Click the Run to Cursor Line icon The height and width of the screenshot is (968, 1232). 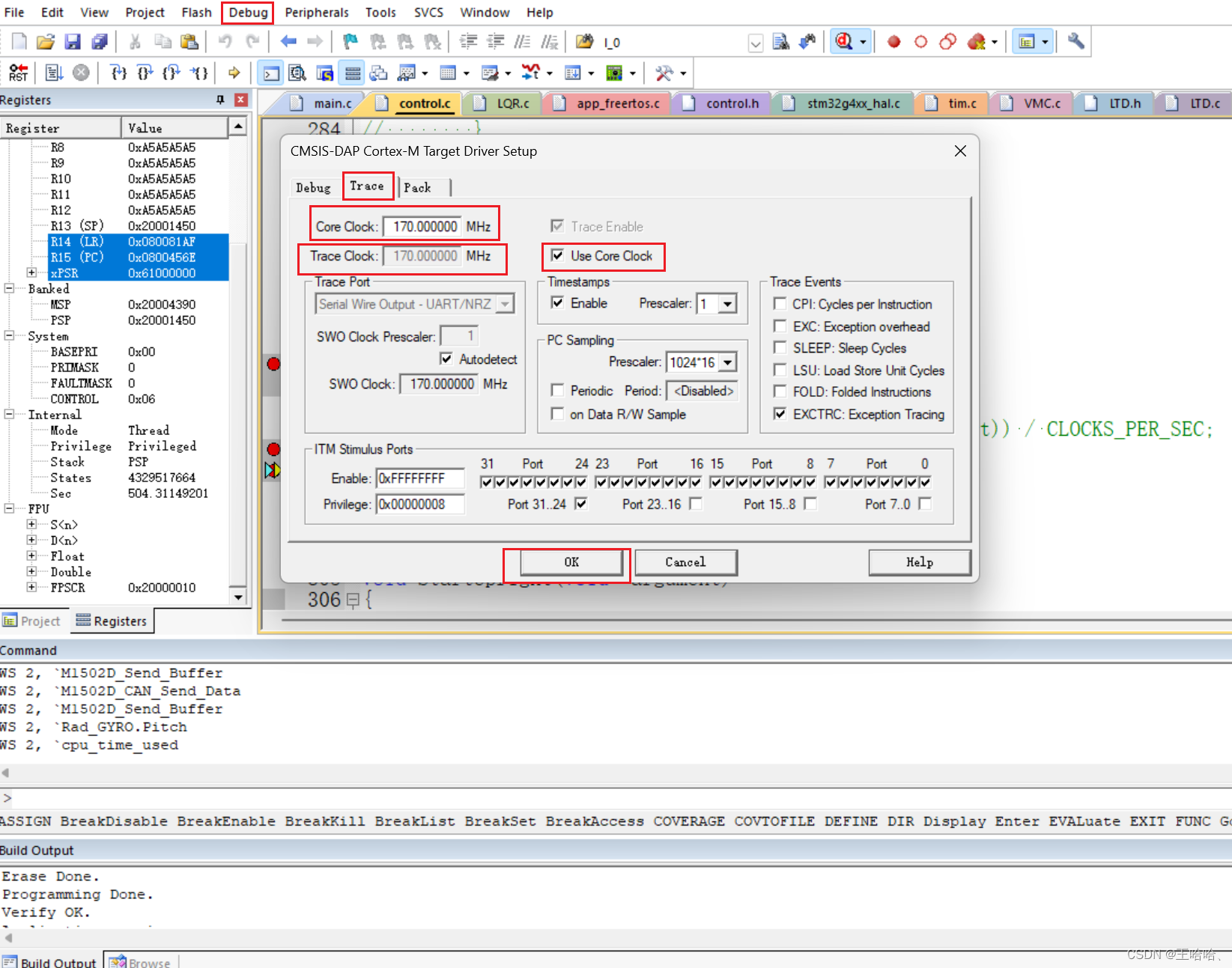point(199,73)
